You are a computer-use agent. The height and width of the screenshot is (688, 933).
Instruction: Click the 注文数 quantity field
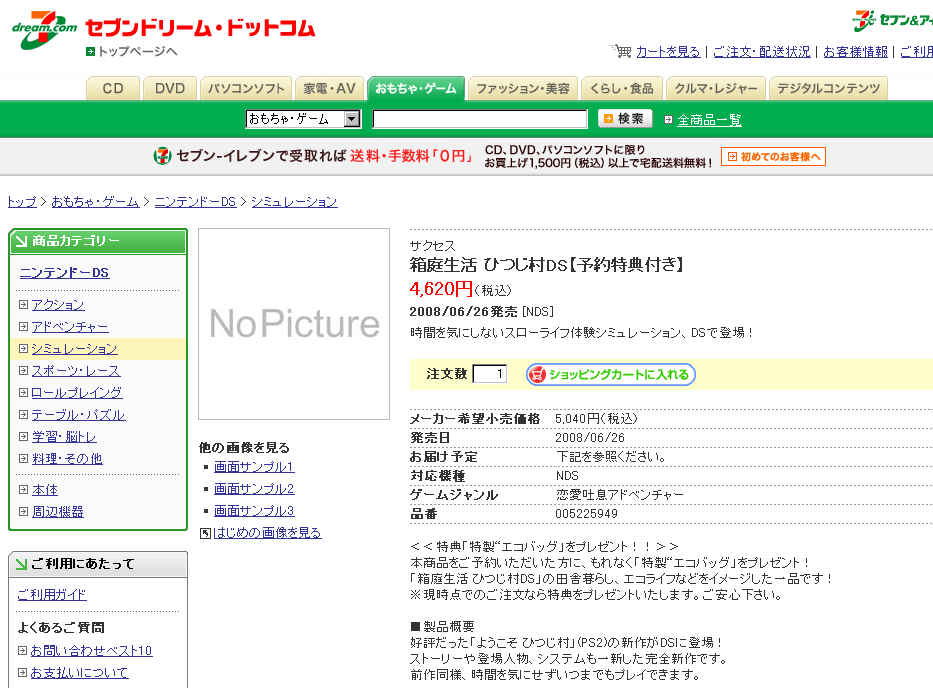(490, 374)
